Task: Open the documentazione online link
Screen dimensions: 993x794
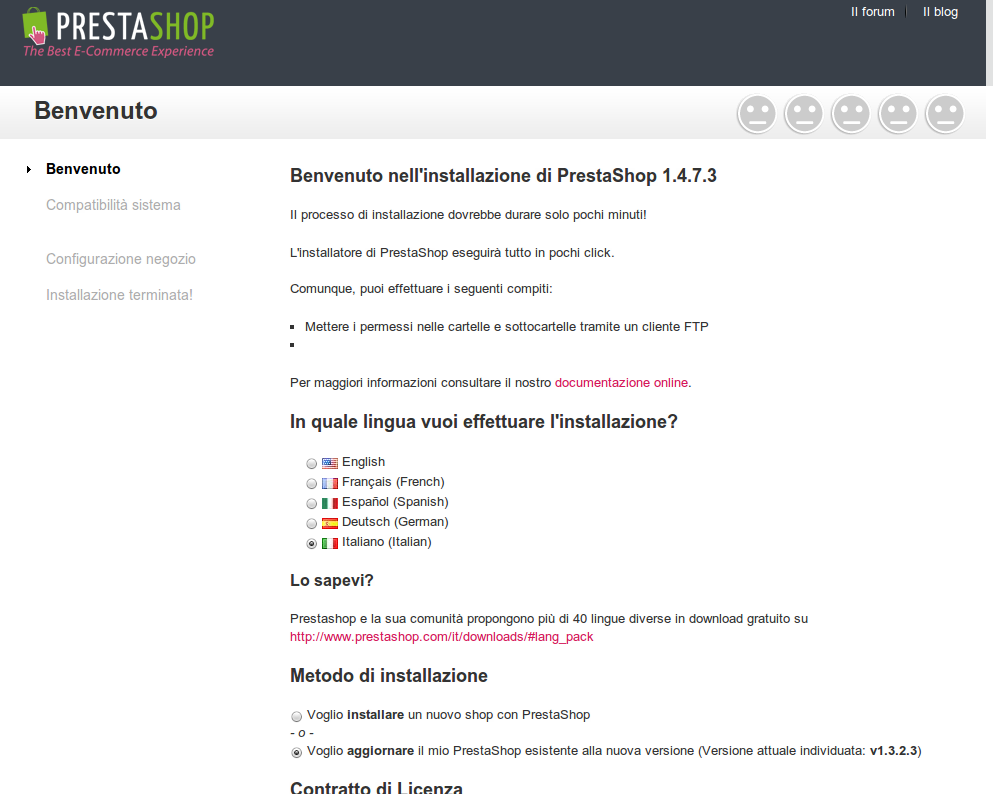Action: 621,382
